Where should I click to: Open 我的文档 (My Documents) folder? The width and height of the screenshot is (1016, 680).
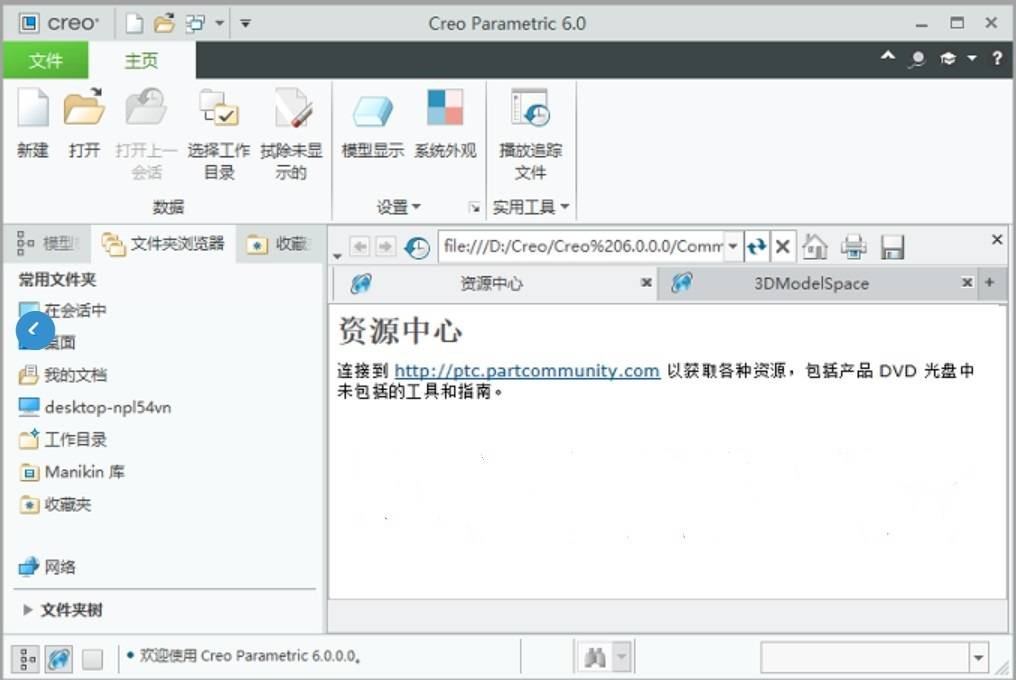pyautogui.click(x=63, y=375)
